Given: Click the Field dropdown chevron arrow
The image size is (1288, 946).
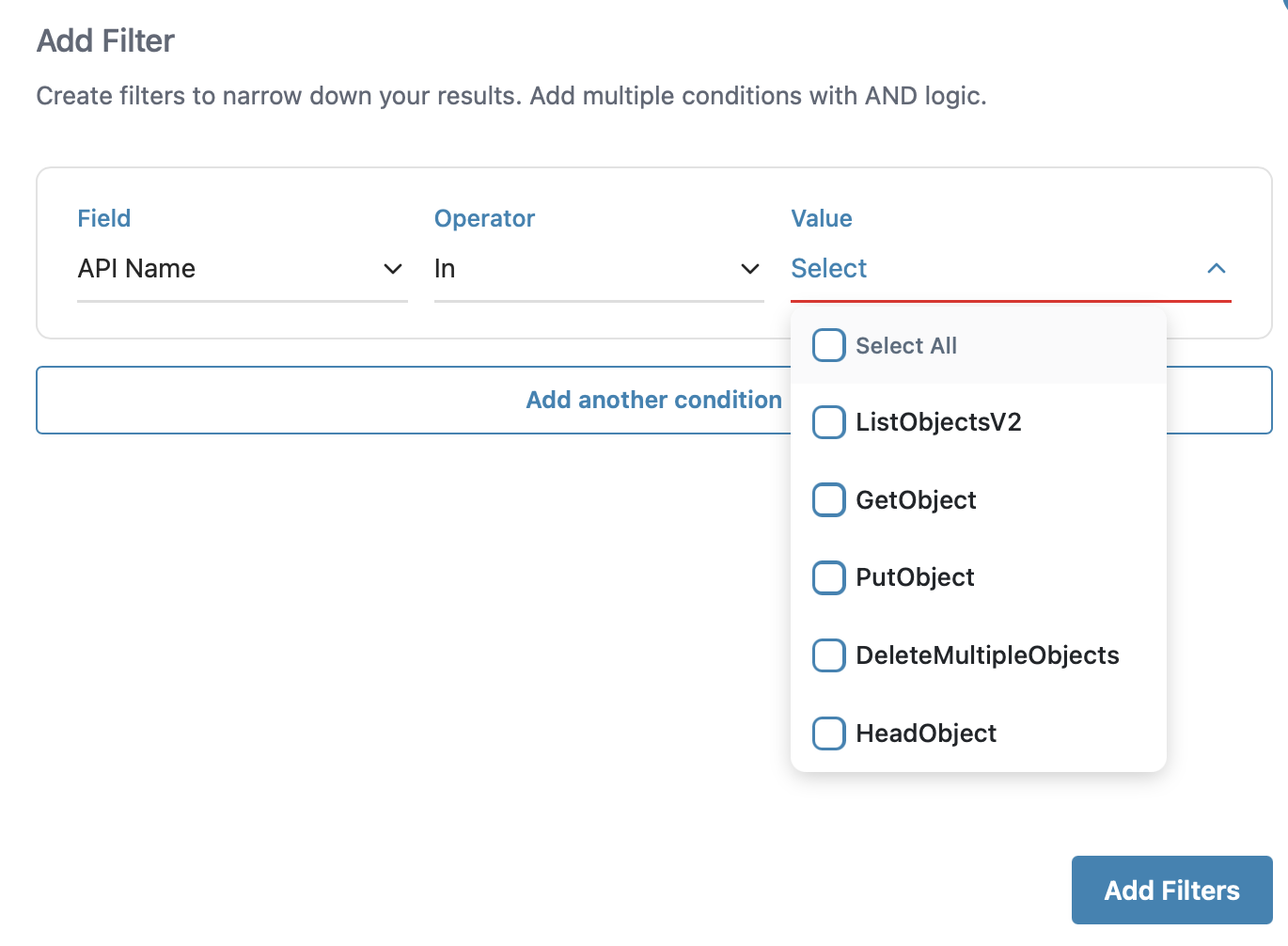Looking at the screenshot, I should (x=393, y=269).
